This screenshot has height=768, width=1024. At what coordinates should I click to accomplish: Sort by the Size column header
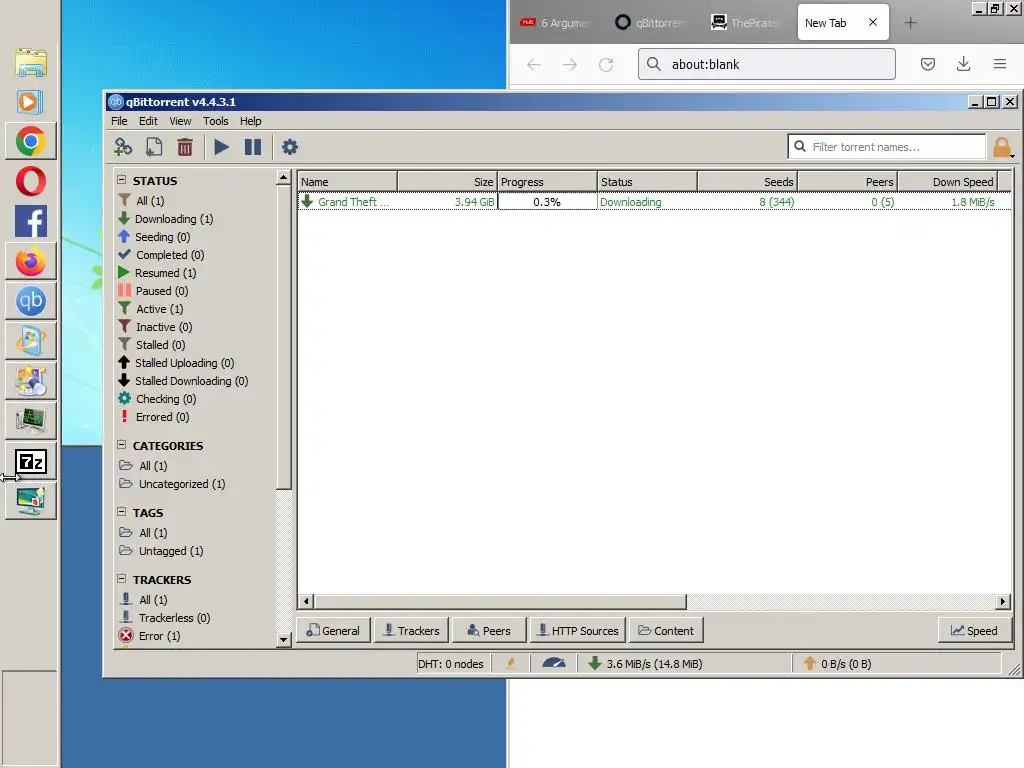click(447, 182)
